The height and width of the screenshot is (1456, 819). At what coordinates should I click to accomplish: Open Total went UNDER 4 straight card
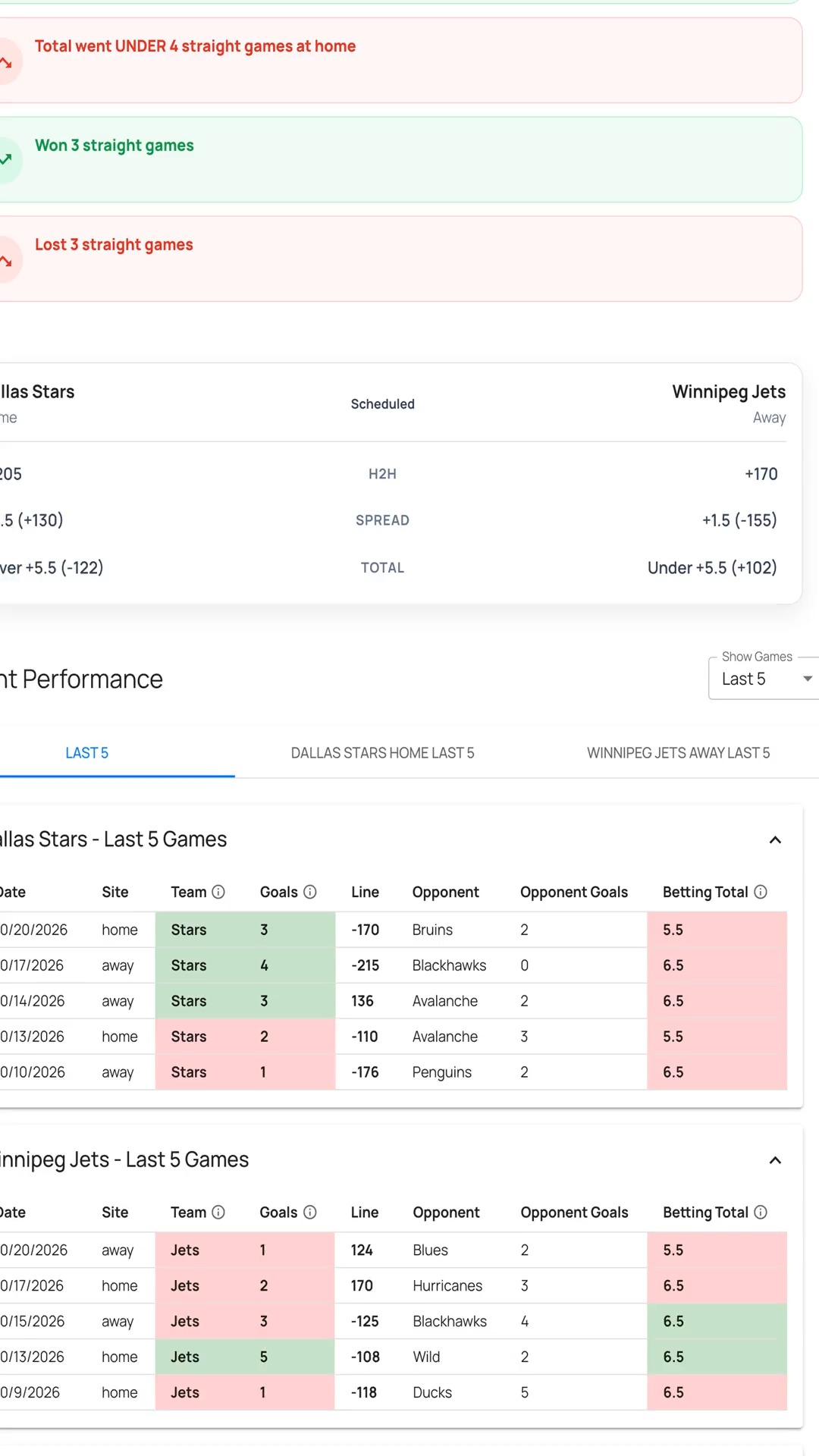pyautogui.click(x=398, y=61)
